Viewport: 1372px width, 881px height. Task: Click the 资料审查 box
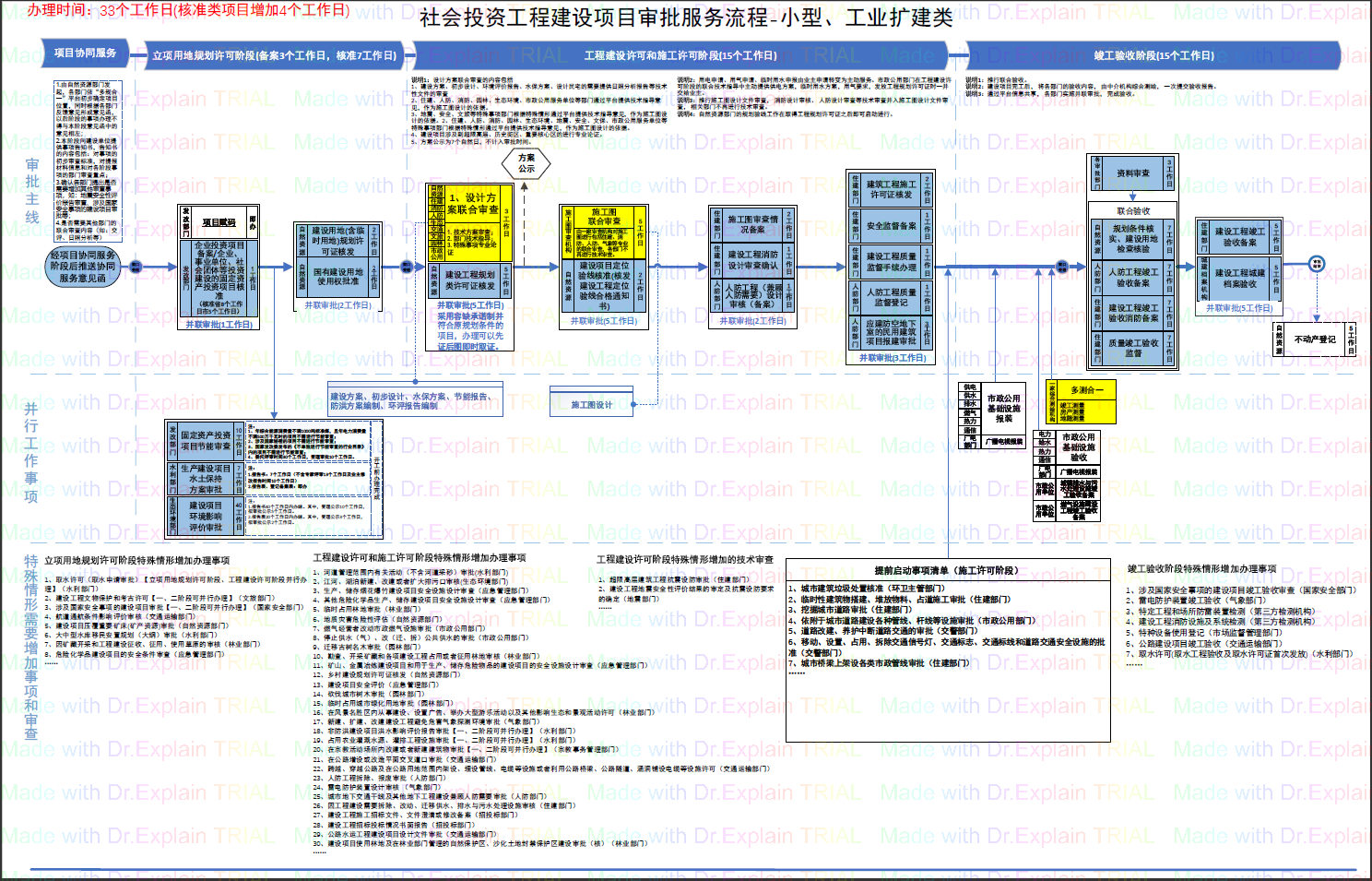click(x=1133, y=173)
